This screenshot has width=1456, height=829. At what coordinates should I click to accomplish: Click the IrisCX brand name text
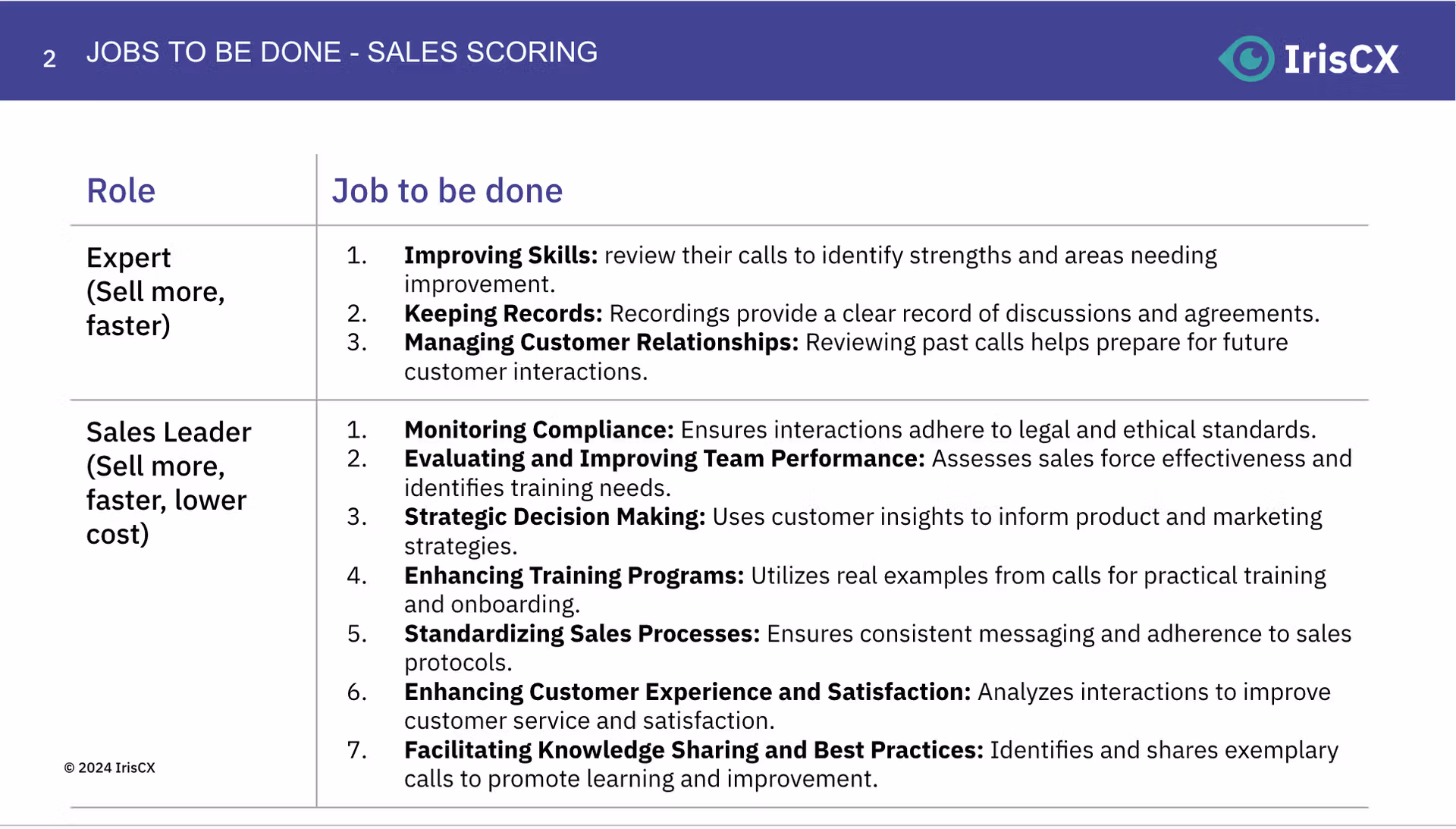pyautogui.click(x=1341, y=59)
